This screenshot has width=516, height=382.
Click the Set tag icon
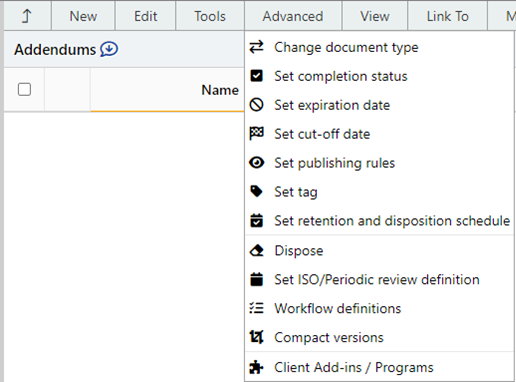pos(256,192)
